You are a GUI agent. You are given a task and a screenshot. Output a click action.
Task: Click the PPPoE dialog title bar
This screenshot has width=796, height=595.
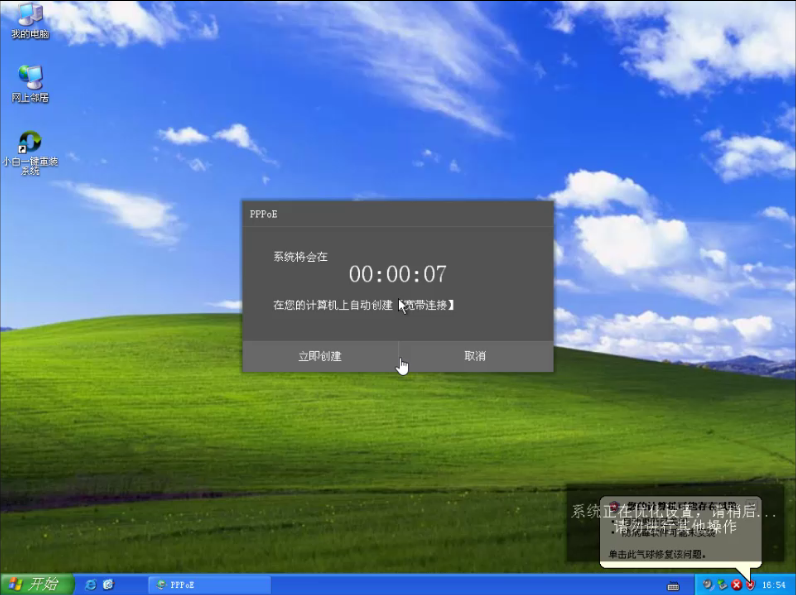[x=397, y=213]
